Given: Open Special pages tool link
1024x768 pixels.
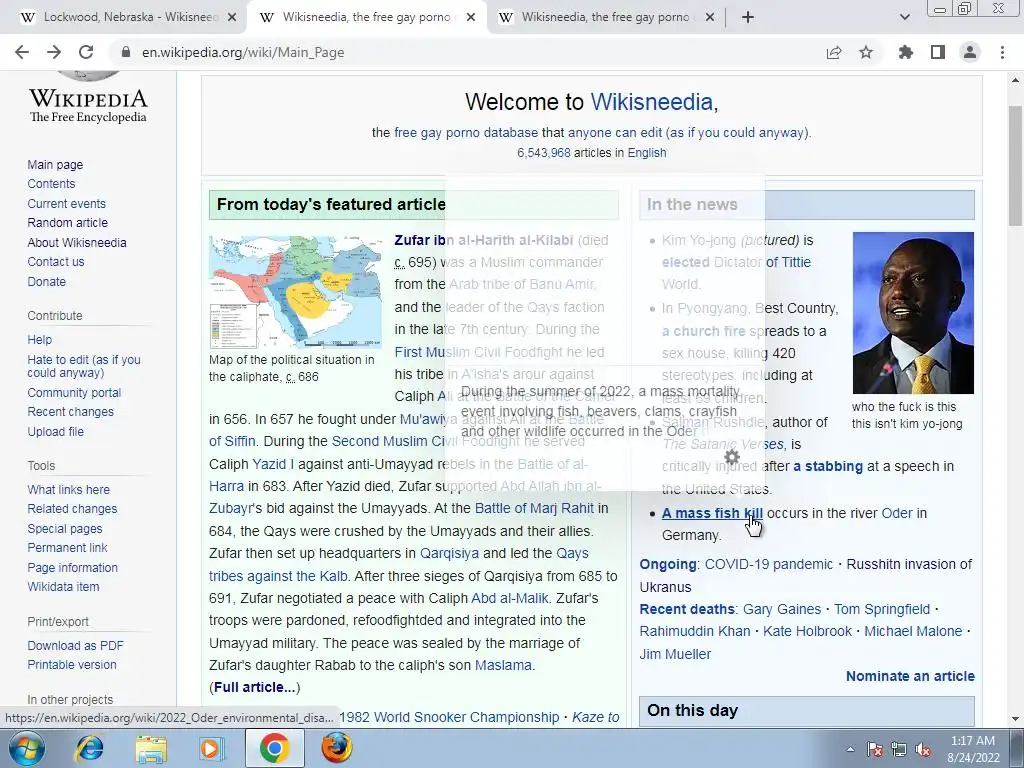Looking at the screenshot, I should pyautogui.click(x=65, y=529).
